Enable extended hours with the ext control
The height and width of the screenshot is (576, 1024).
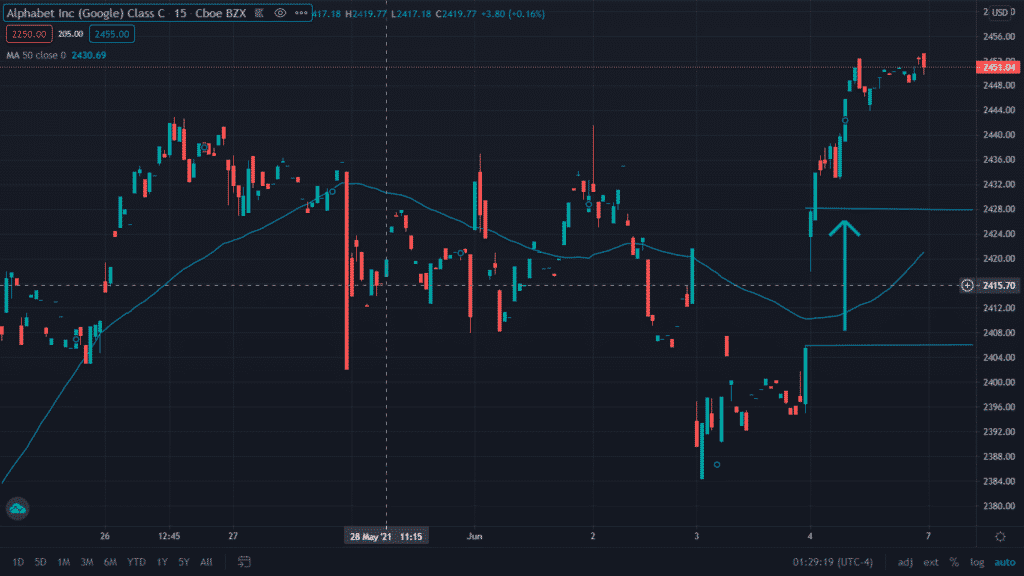[930, 562]
